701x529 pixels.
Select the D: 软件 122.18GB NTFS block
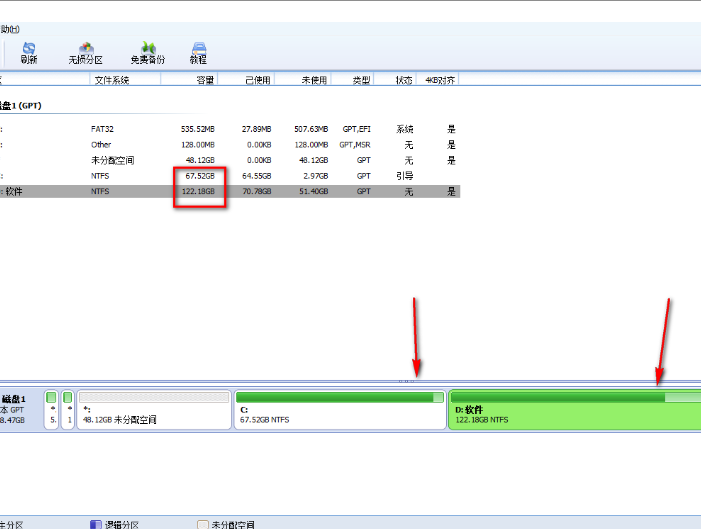click(x=575, y=410)
